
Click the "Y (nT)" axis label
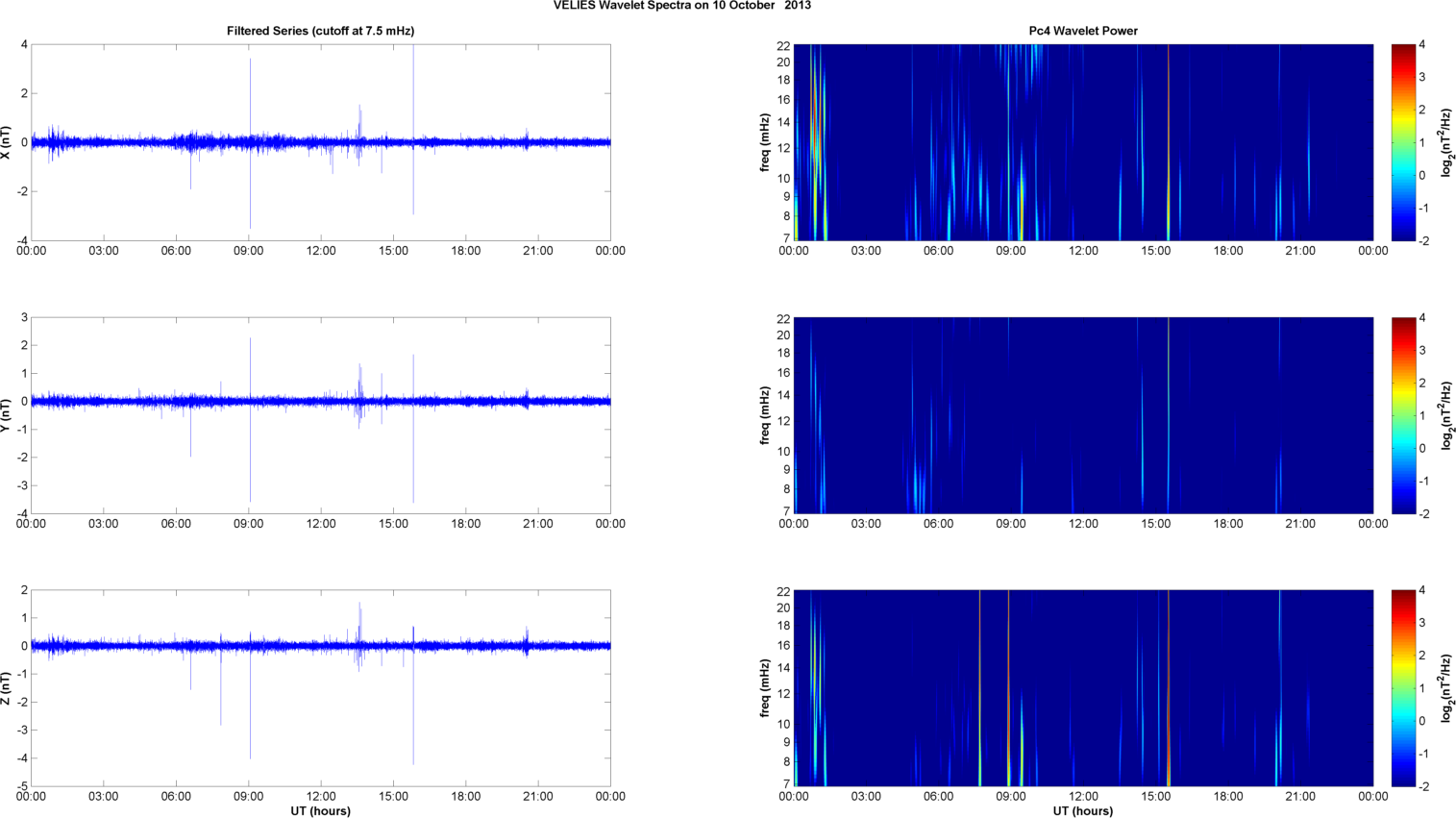pyautogui.click(x=7, y=415)
